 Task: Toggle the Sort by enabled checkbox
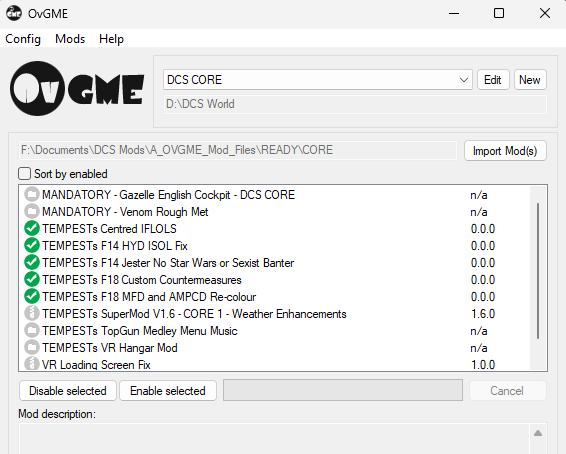coord(25,174)
